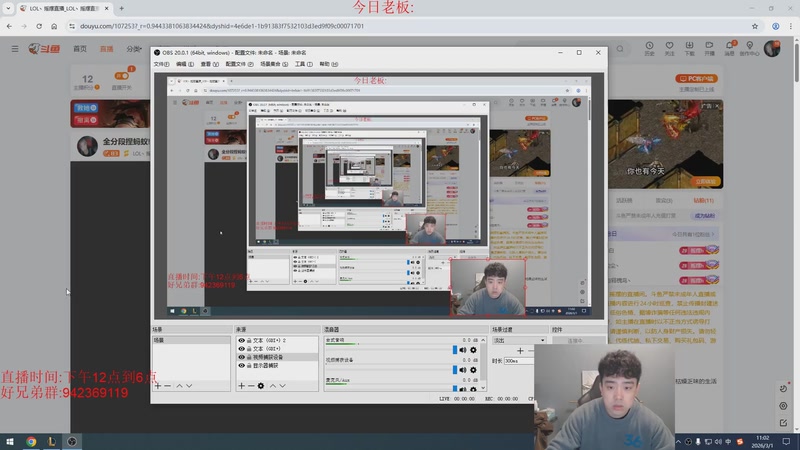Screen dimensions: 800x450
Task: Open OBS 配置文件 menu
Action: click(239, 64)
